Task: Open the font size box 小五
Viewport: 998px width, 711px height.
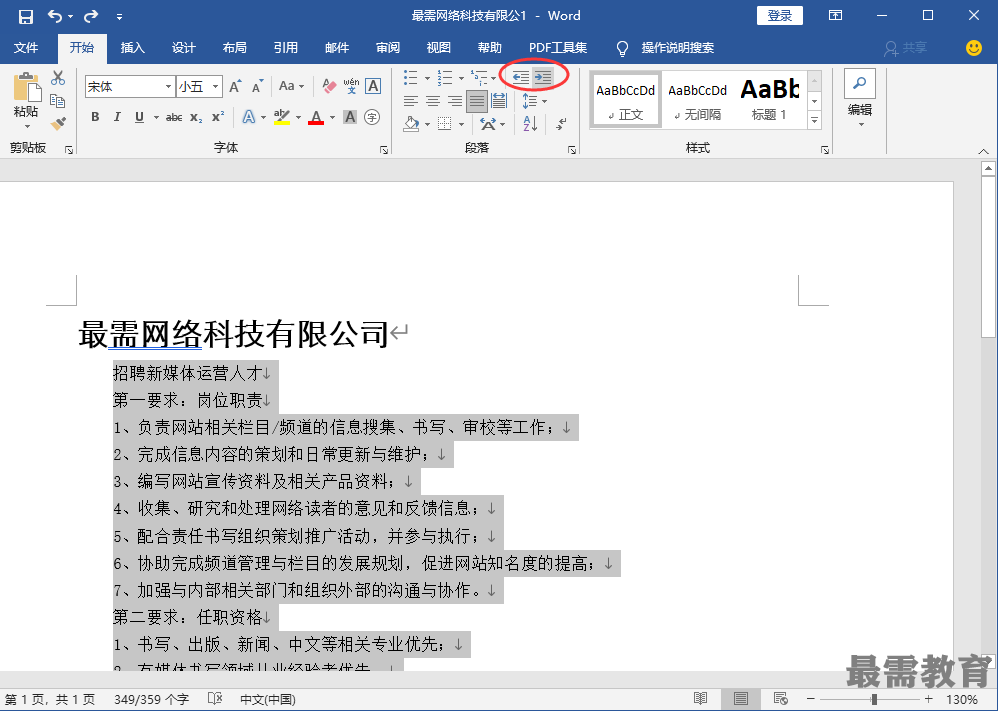Action: coord(199,87)
